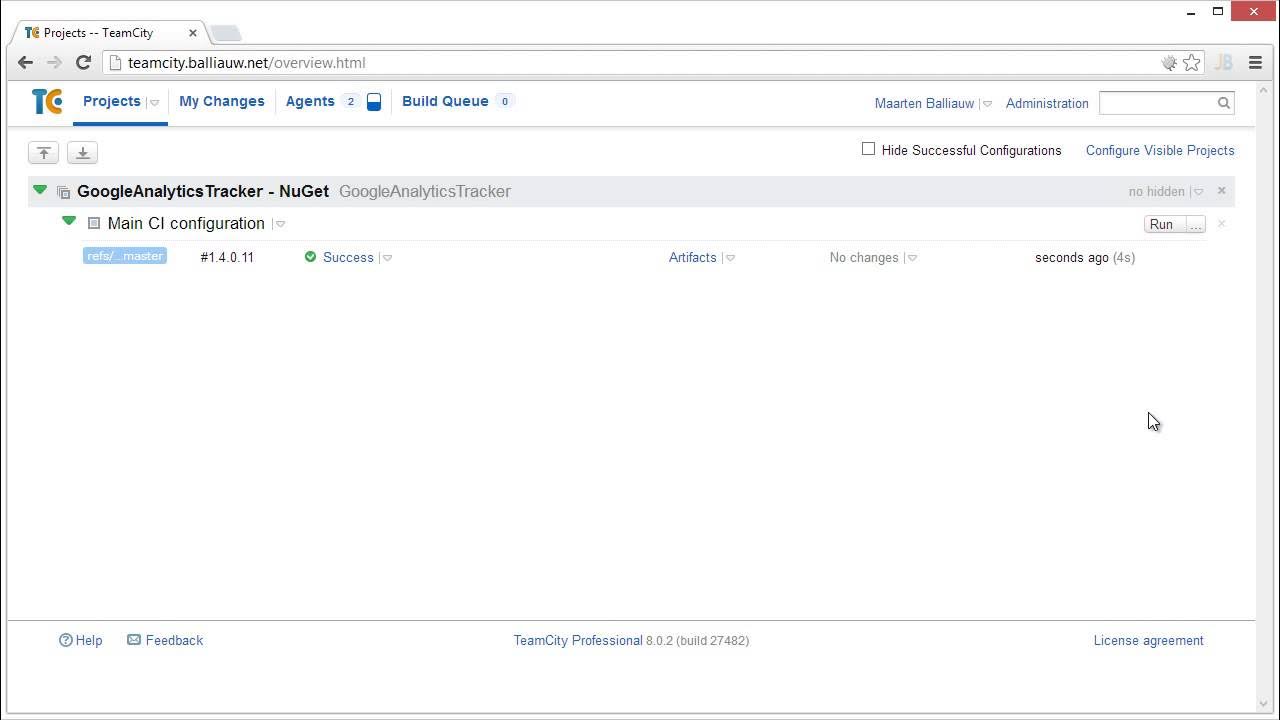1280x720 pixels.
Task: Open the Help link text
Action: click(89, 640)
